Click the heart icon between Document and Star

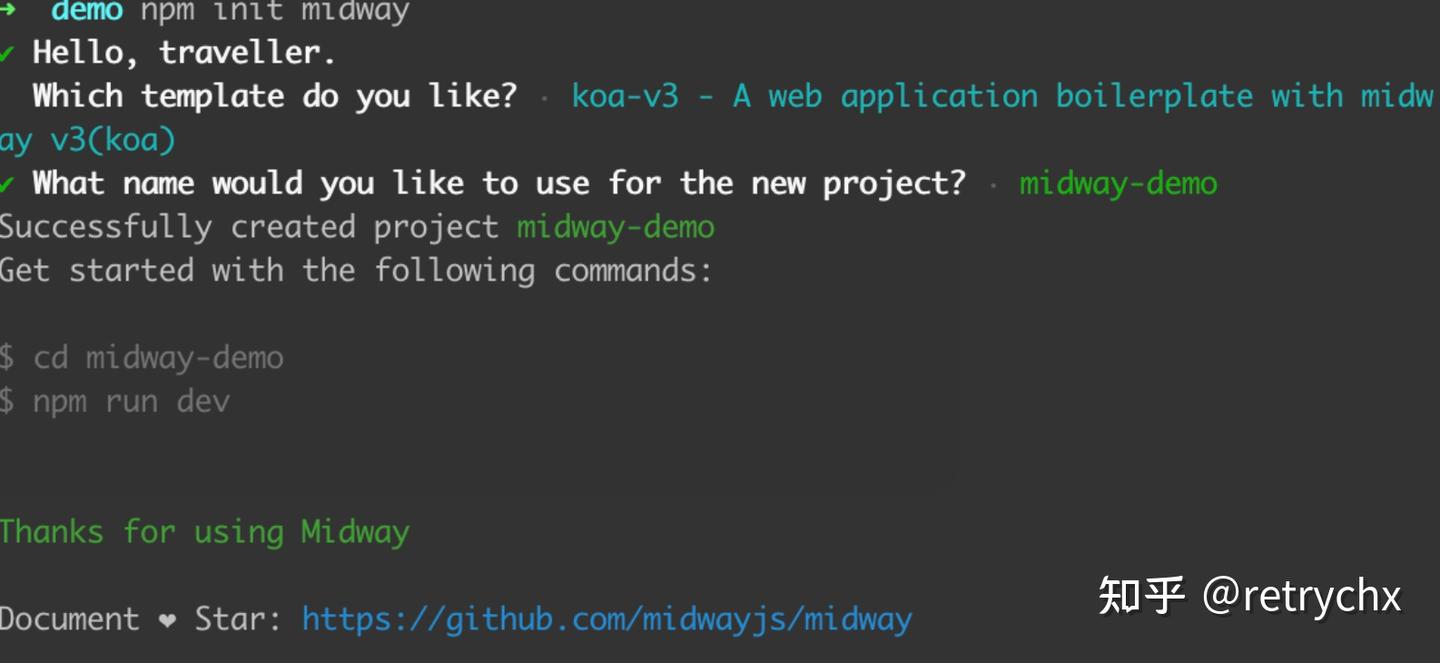coord(167,620)
